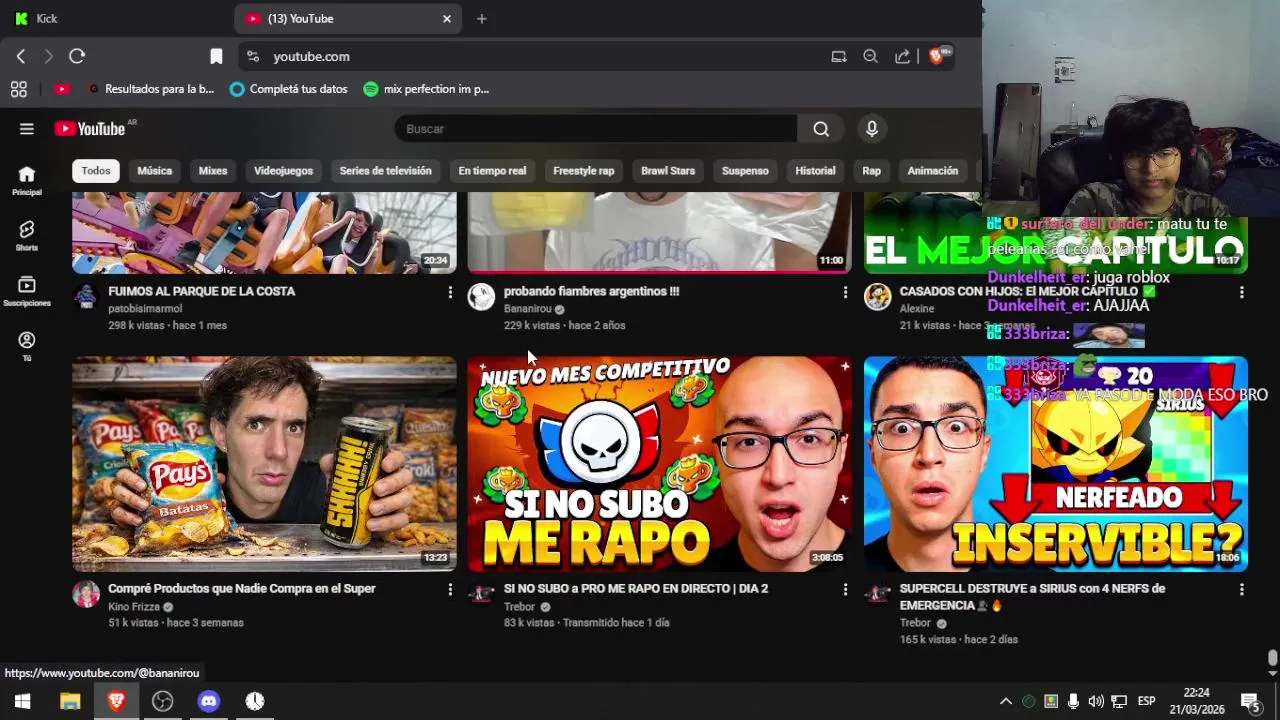Play the NERFEADO INSERVIBLE thumbnail video

1056,464
